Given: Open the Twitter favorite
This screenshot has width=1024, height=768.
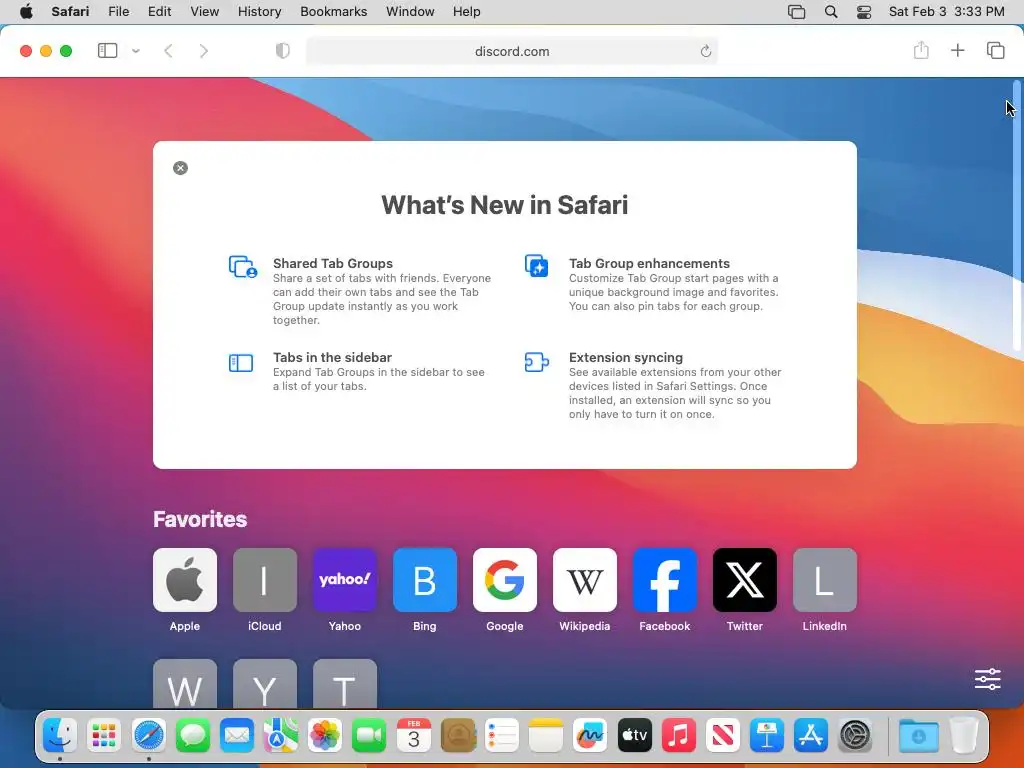Looking at the screenshot, I should coord(744,580).
